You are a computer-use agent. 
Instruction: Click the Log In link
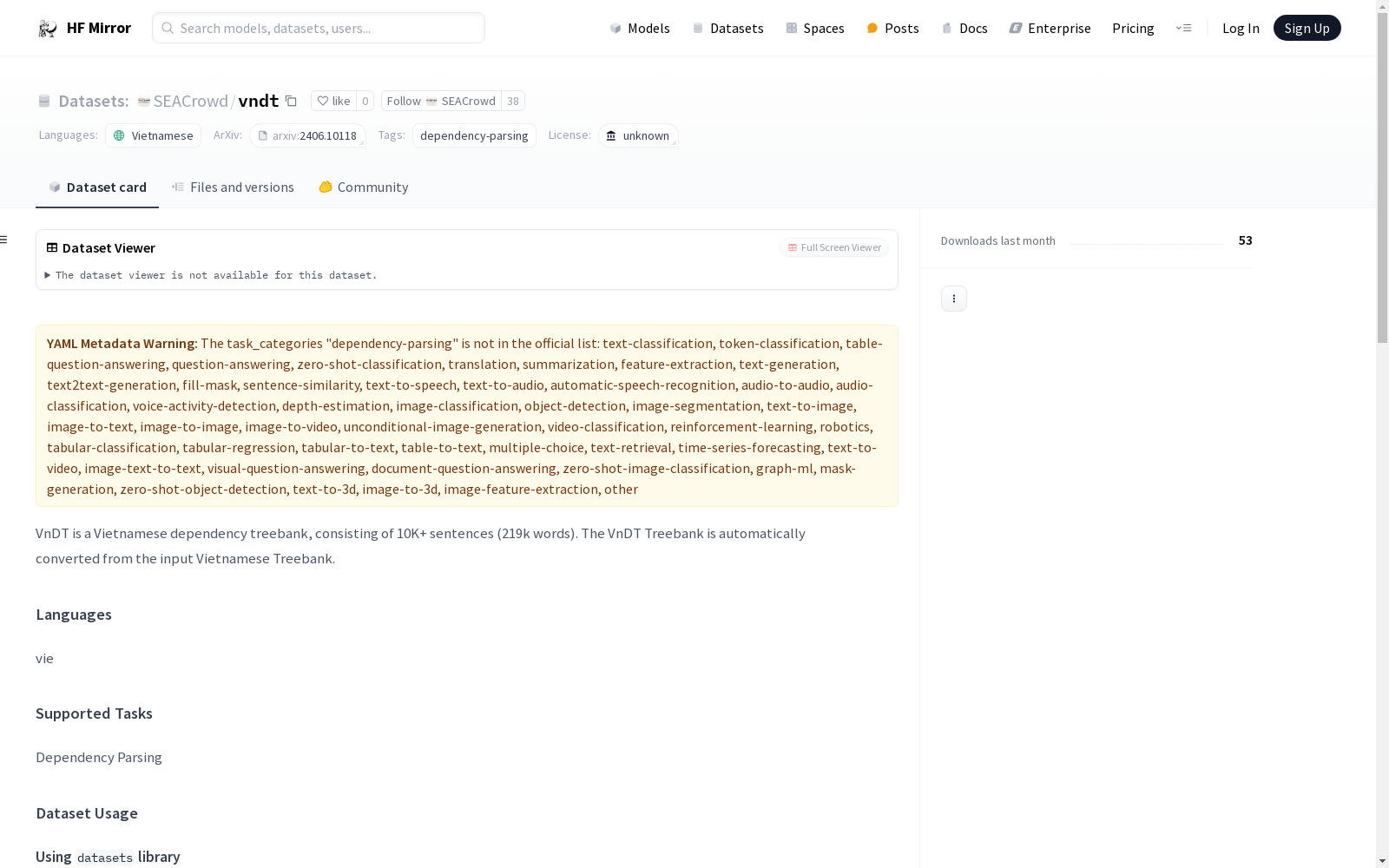[1241, 28]
